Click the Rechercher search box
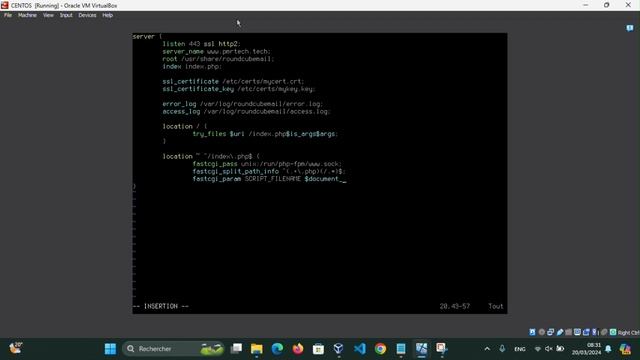The width and height of the screenshot is (640, 360). coord(173,349)
